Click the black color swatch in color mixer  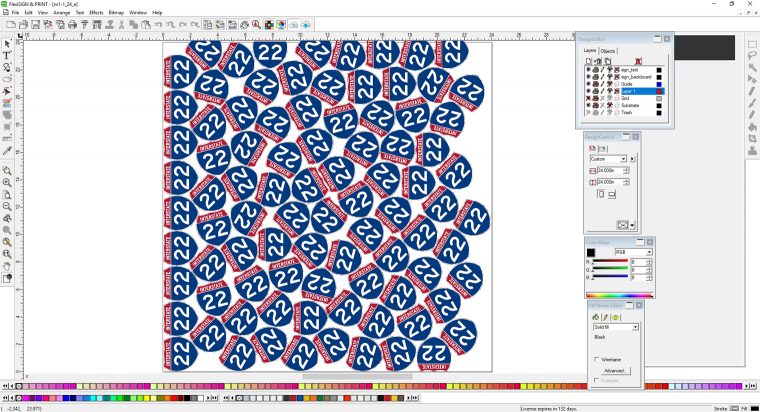pyautogui.click(x=591, y=252)
